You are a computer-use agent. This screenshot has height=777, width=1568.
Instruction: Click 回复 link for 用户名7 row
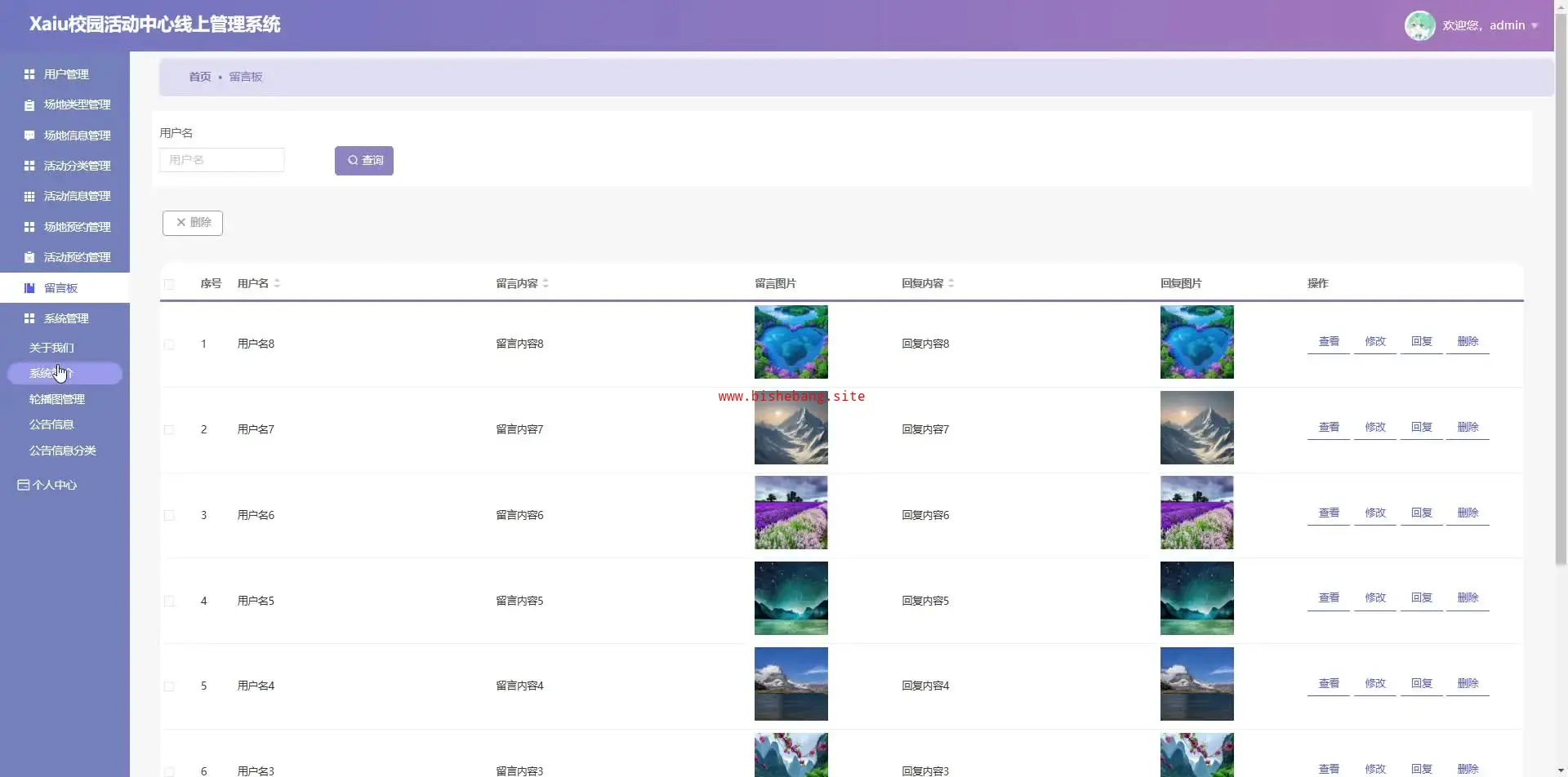[1421, 428]
